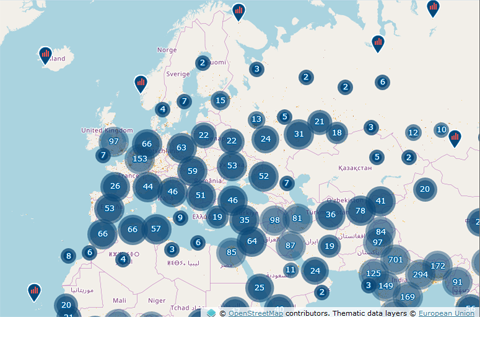Click the 294 cluster marker

420,274
